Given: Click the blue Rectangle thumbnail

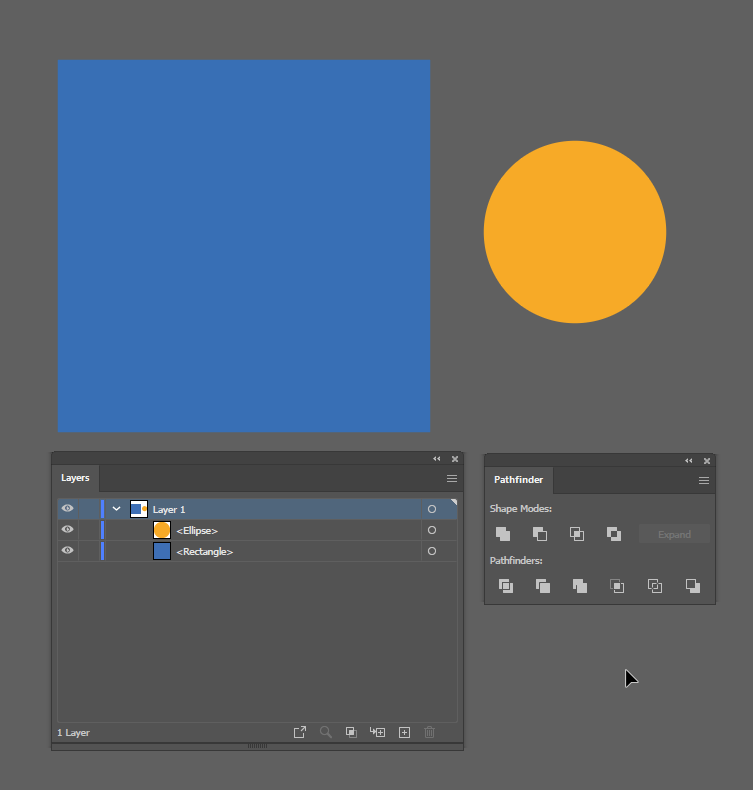Looking at the screenshot, I should pos(162,551).
